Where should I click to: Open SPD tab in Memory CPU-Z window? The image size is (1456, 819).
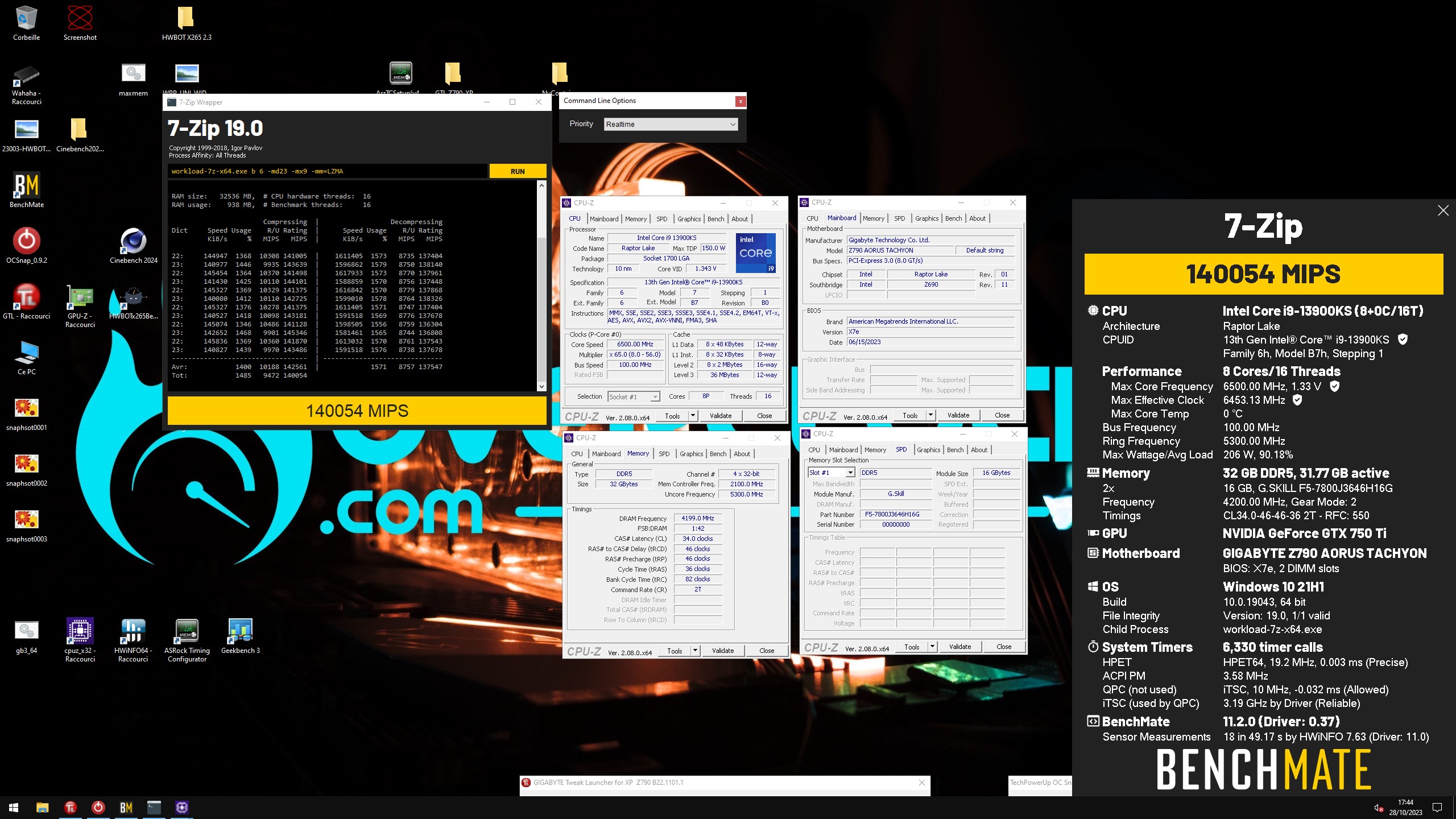point(664,454)
